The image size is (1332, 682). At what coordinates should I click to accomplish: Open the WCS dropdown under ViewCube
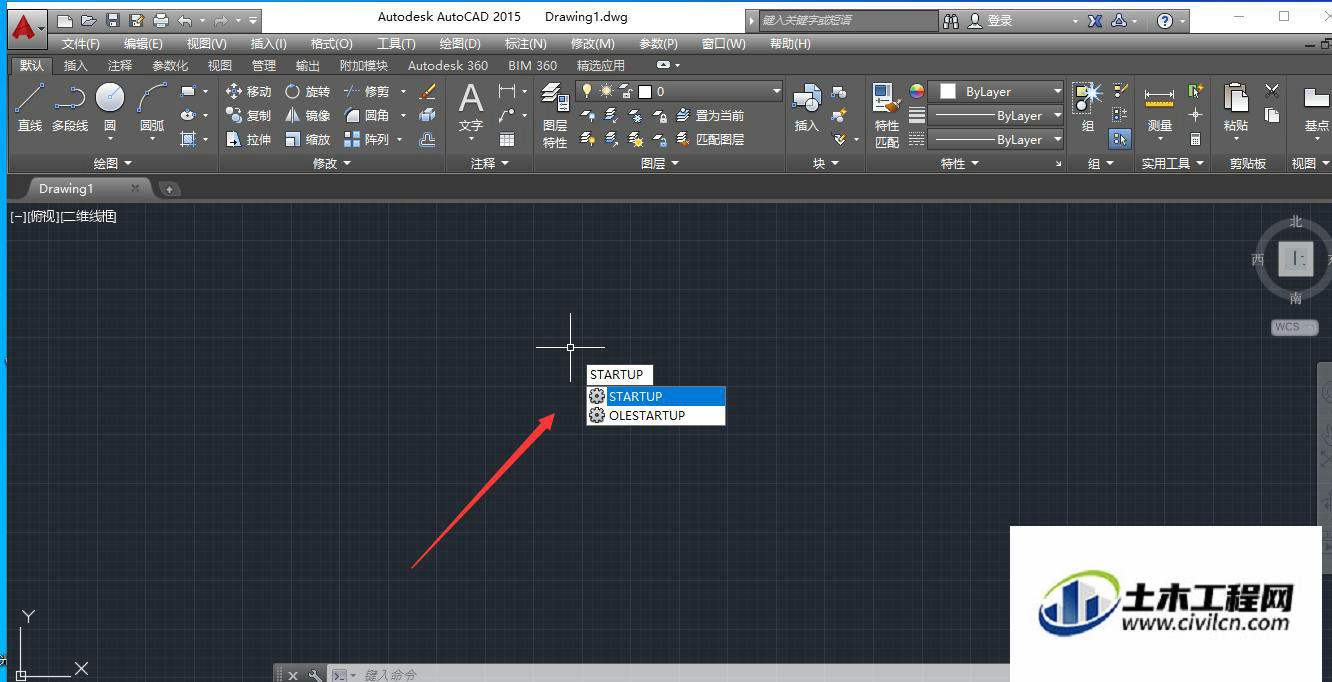click(1295, 327)
